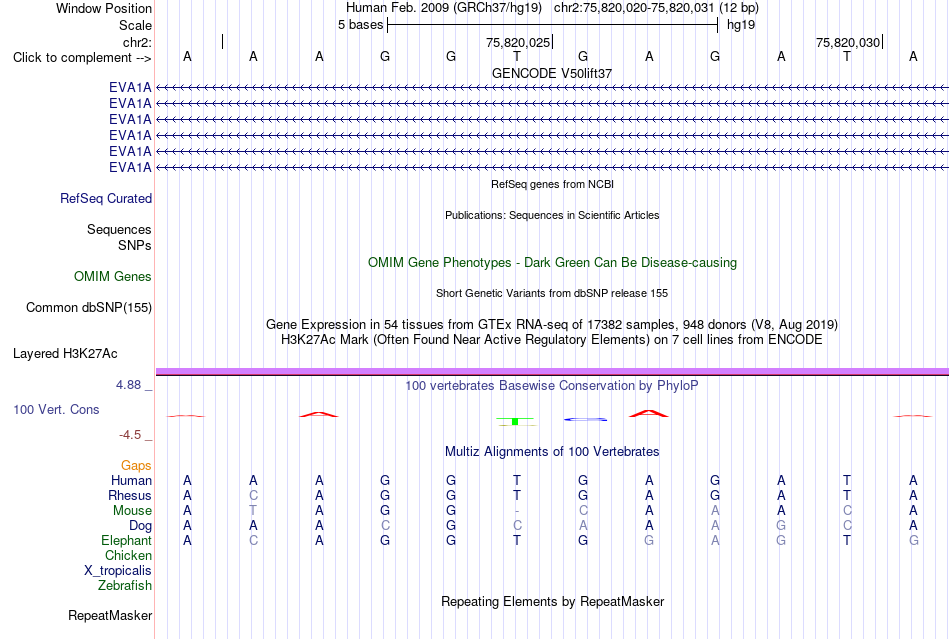Click the lone C base in the Elephant row

pos(253,541)
